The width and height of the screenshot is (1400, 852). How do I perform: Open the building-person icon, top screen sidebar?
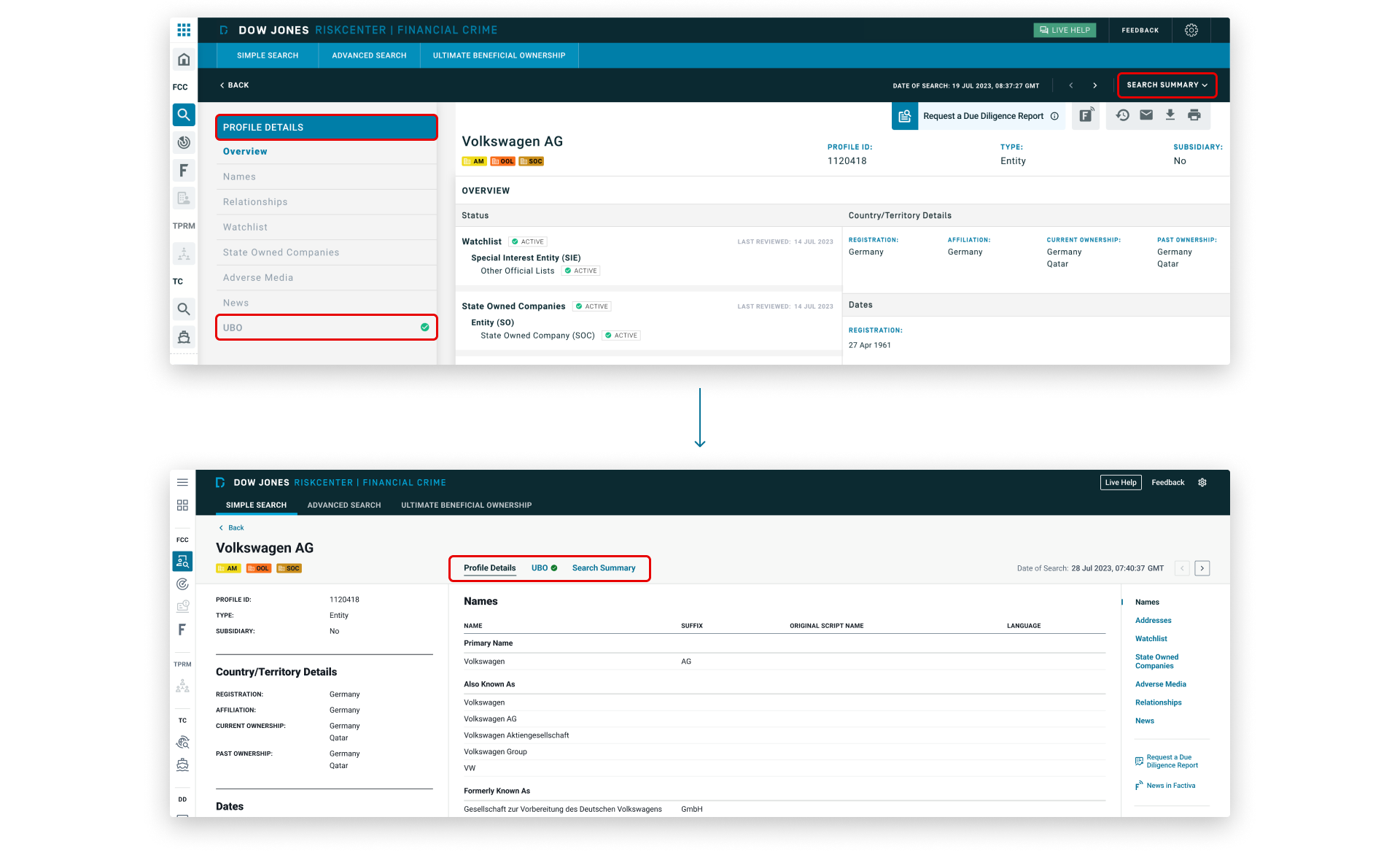point(184,198)
